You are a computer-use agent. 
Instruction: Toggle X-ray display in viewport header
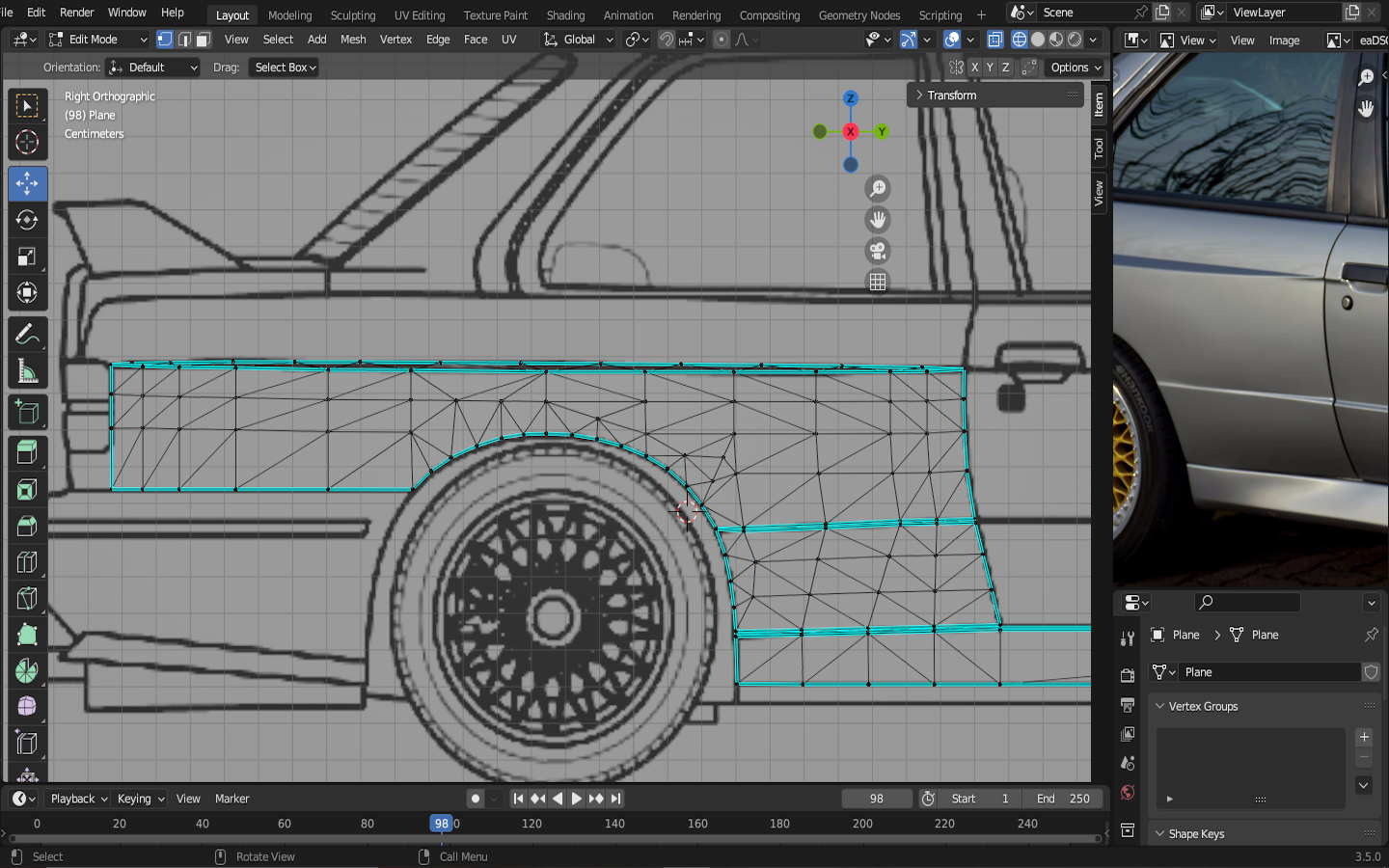(x=994, y=40)
